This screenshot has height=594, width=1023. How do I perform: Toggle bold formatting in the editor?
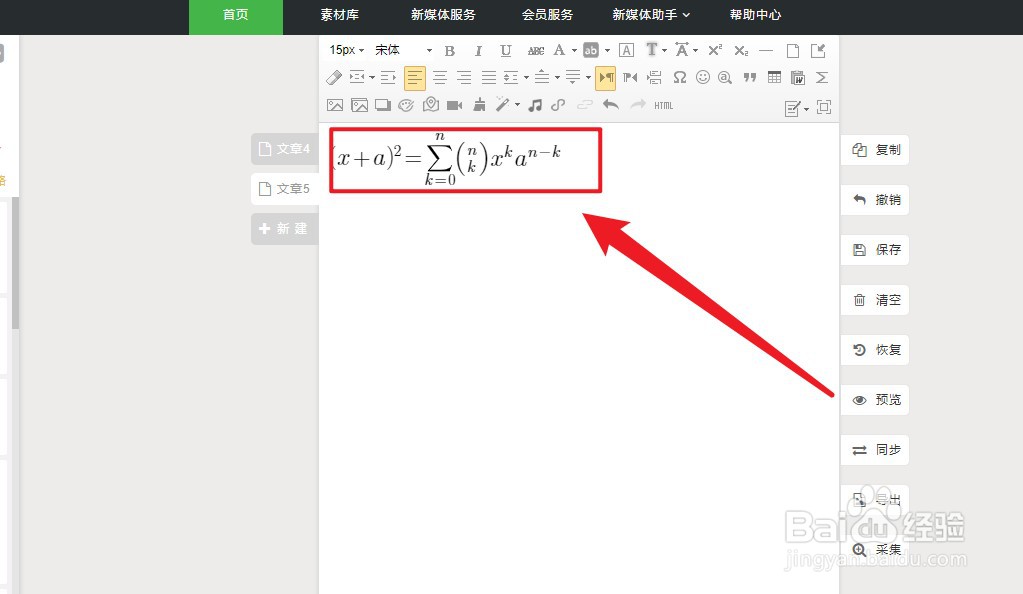click(450, 50)
